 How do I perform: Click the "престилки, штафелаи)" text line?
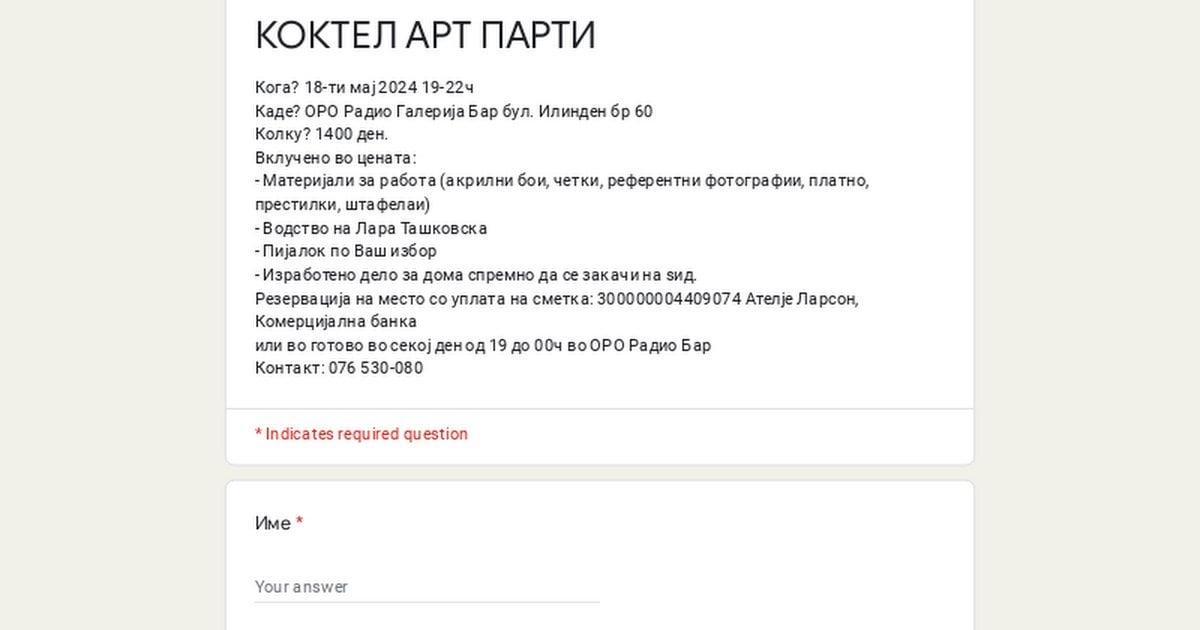pyautogui.click(x=342, y=204)
